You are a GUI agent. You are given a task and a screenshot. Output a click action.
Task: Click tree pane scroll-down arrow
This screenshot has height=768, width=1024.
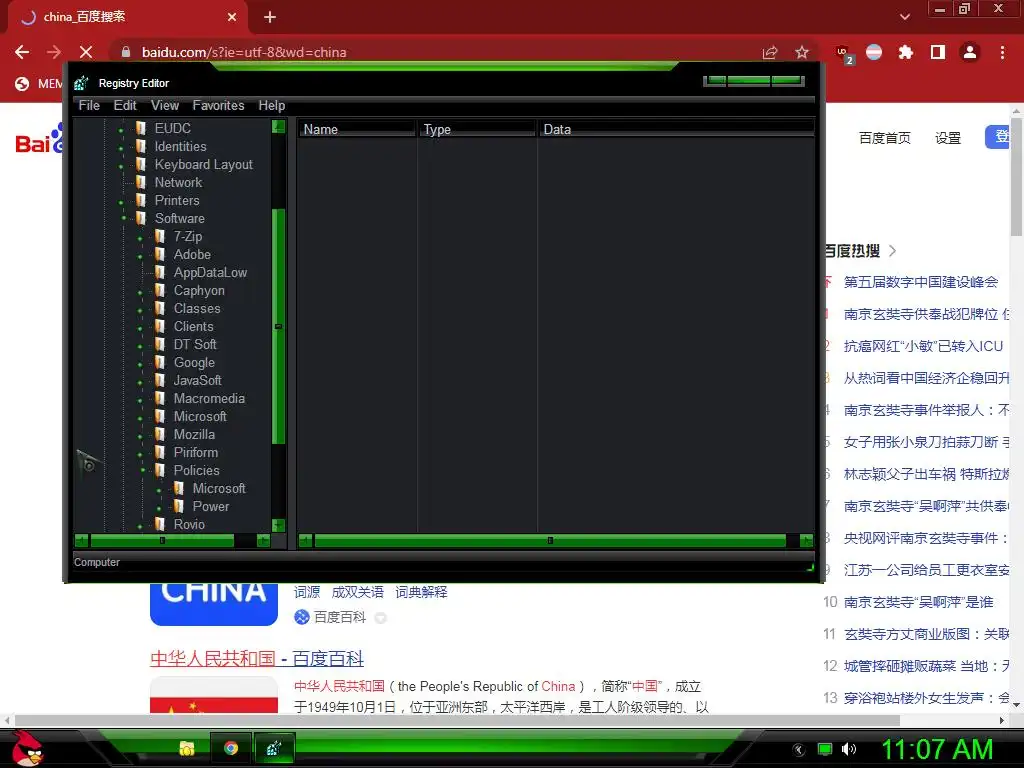point(278,525)
